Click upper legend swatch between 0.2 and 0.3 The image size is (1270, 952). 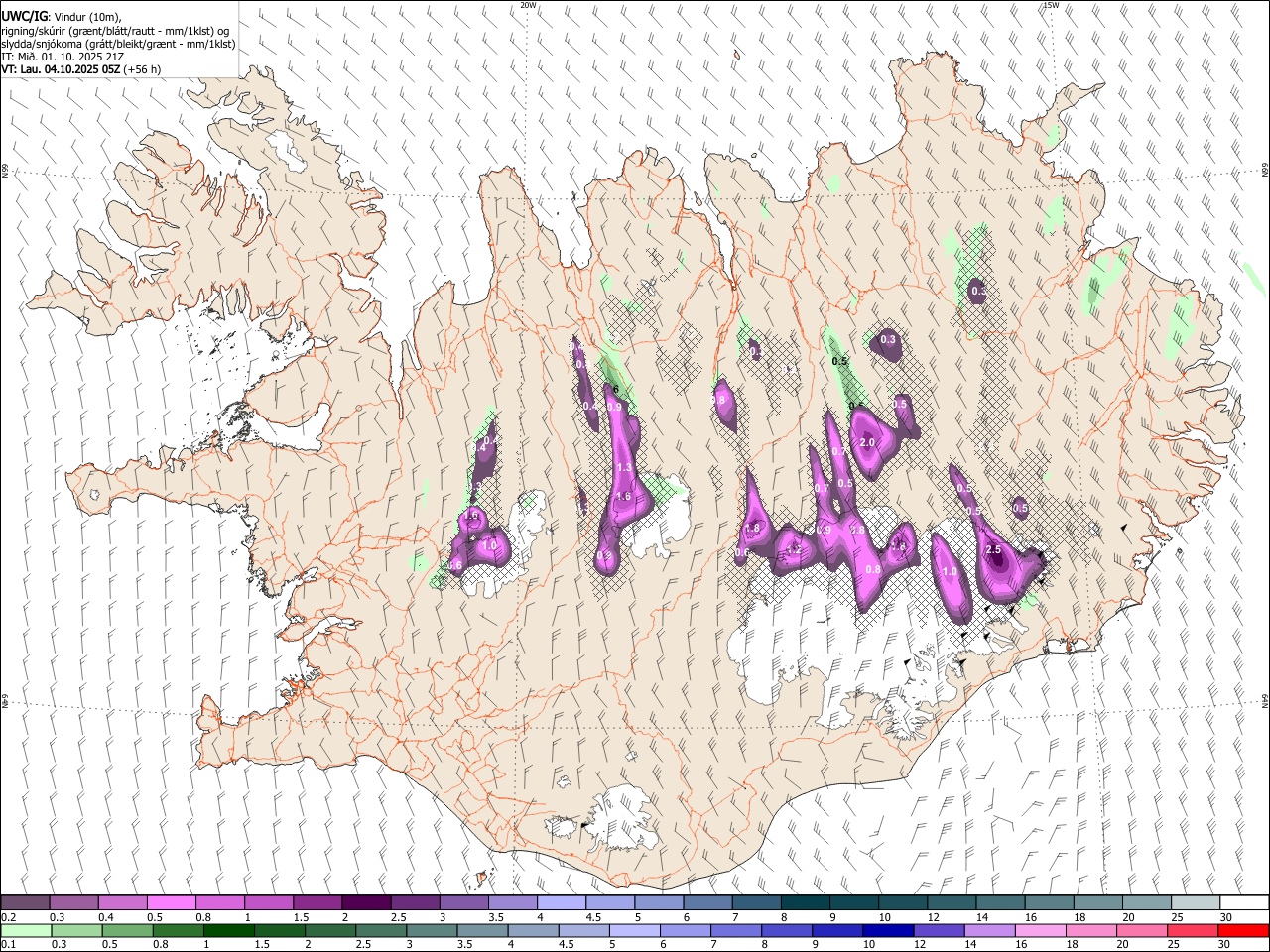click(x=26, y=902)
